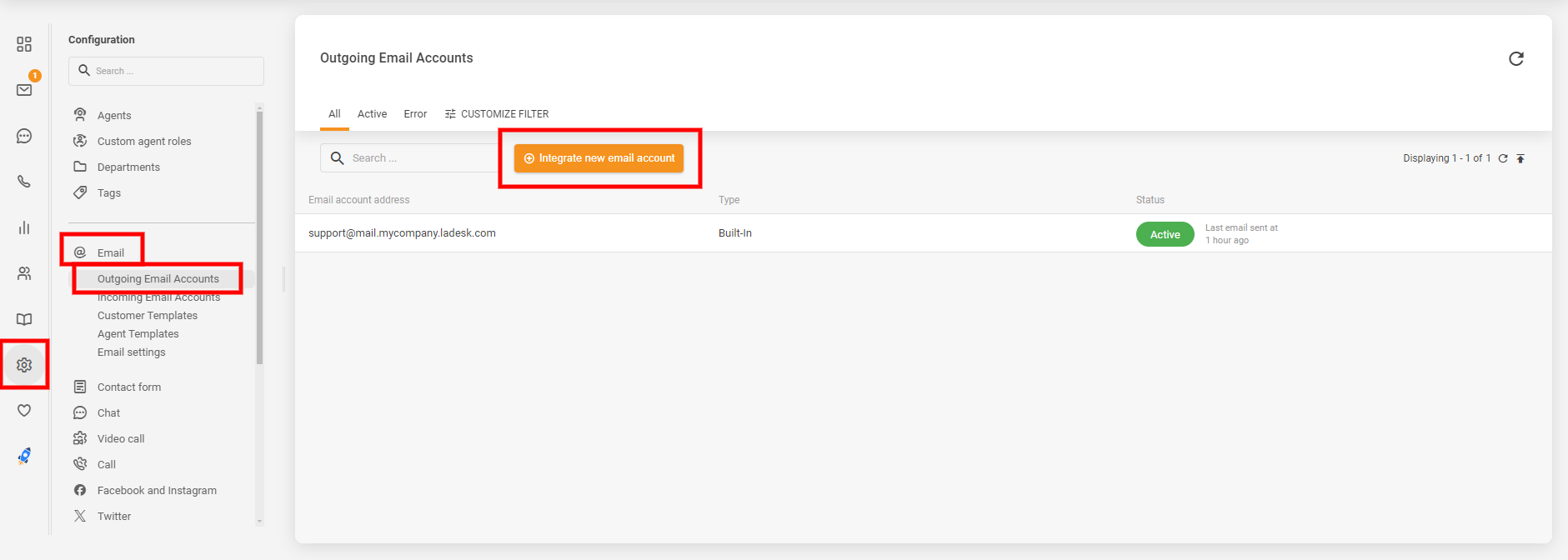Switch to the Error tab
Image resolution: width=1568 pixels, height=560 pixels.
tap(415, 114)
